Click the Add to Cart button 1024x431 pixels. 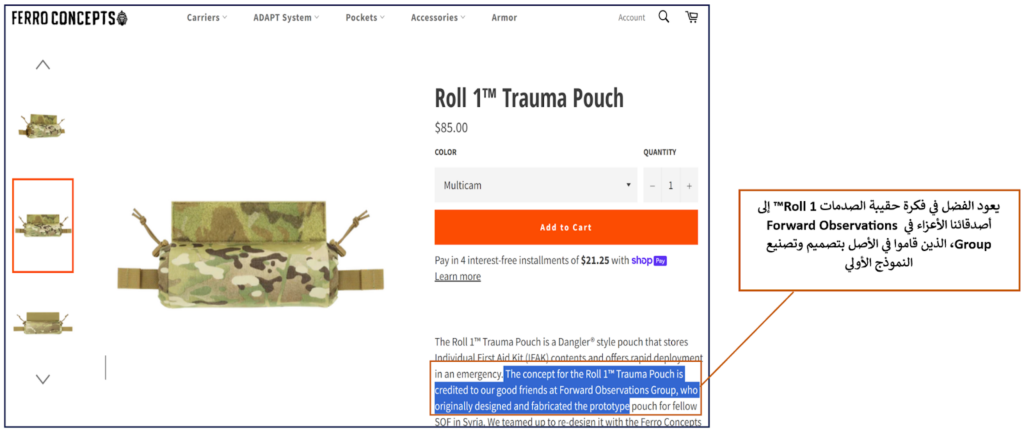click(x=566, y=227)
